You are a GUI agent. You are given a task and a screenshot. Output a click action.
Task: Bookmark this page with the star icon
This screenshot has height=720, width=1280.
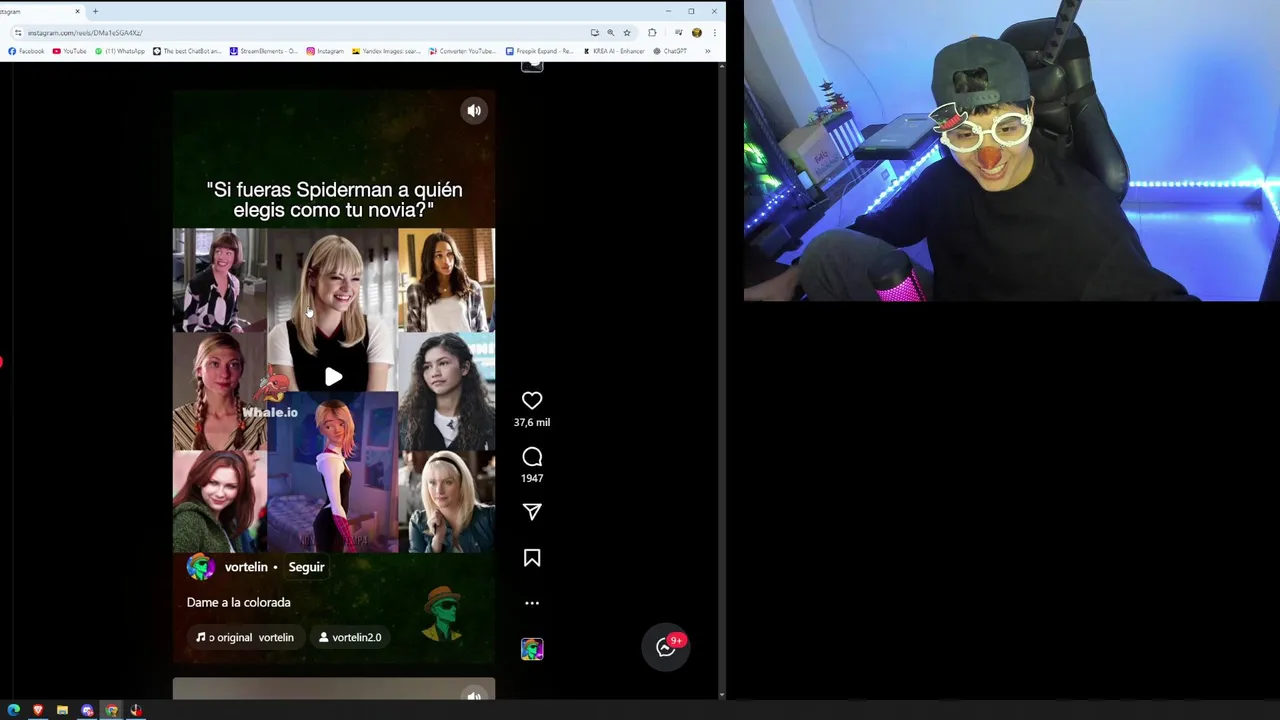[x=627, y=33]
